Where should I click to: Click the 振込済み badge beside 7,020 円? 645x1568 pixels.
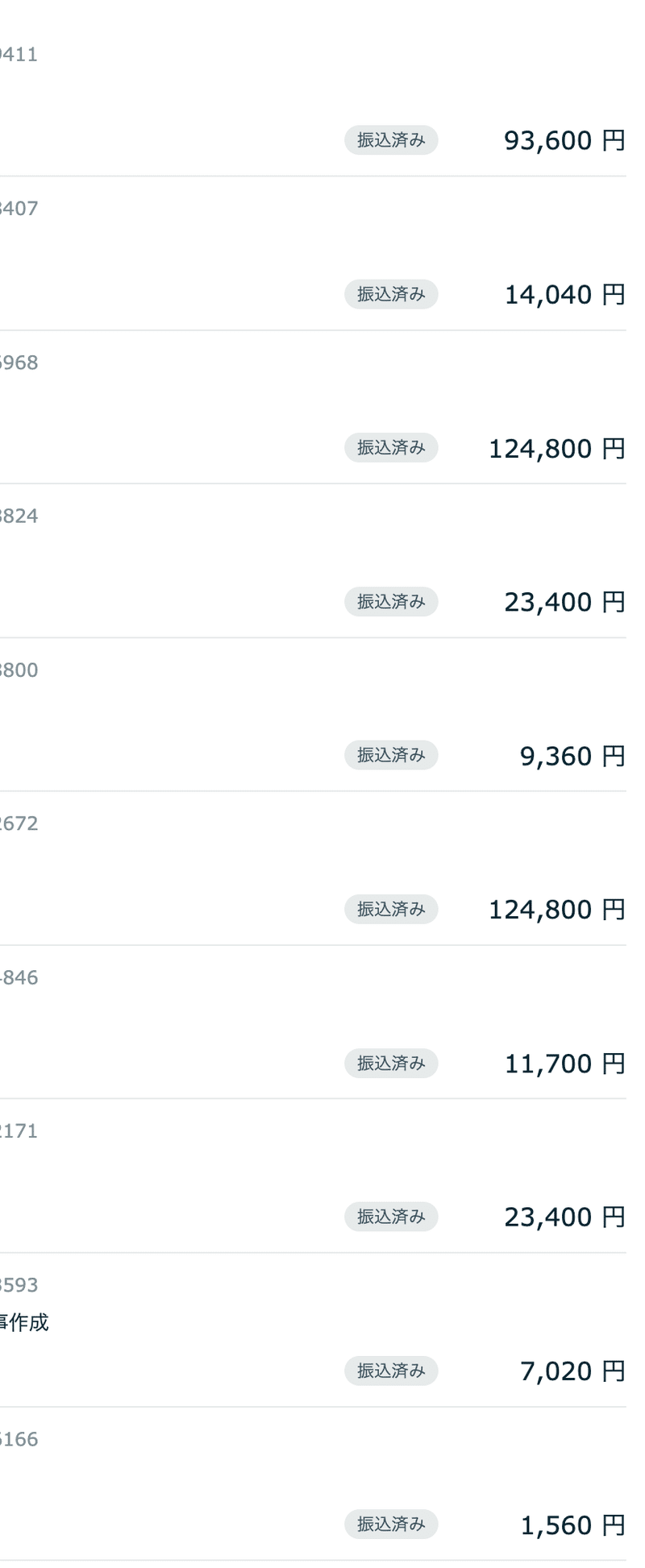tap(391, 1371)
